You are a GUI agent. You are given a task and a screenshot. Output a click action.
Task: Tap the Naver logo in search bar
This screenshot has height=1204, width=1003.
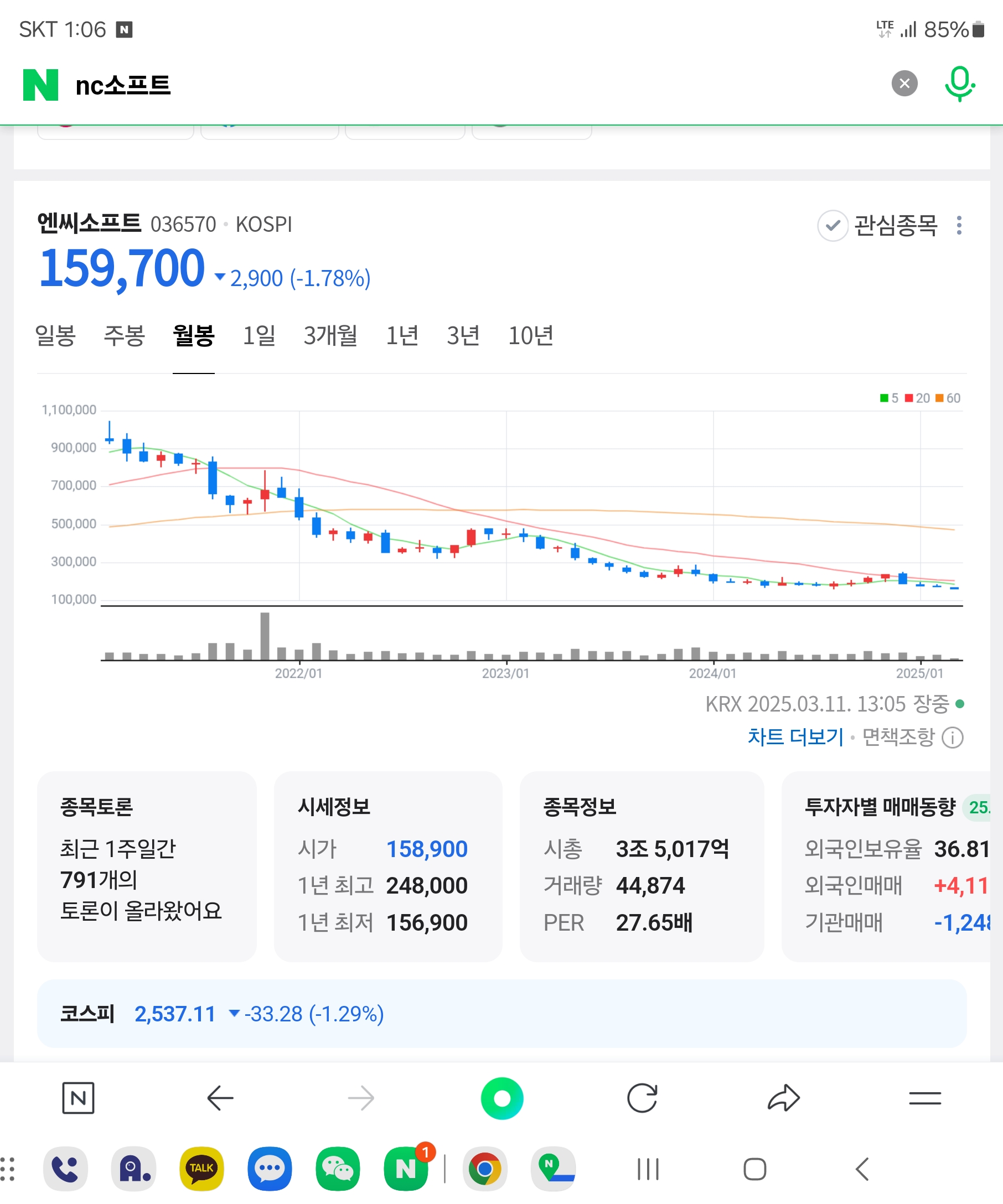[x=40, y=85]
